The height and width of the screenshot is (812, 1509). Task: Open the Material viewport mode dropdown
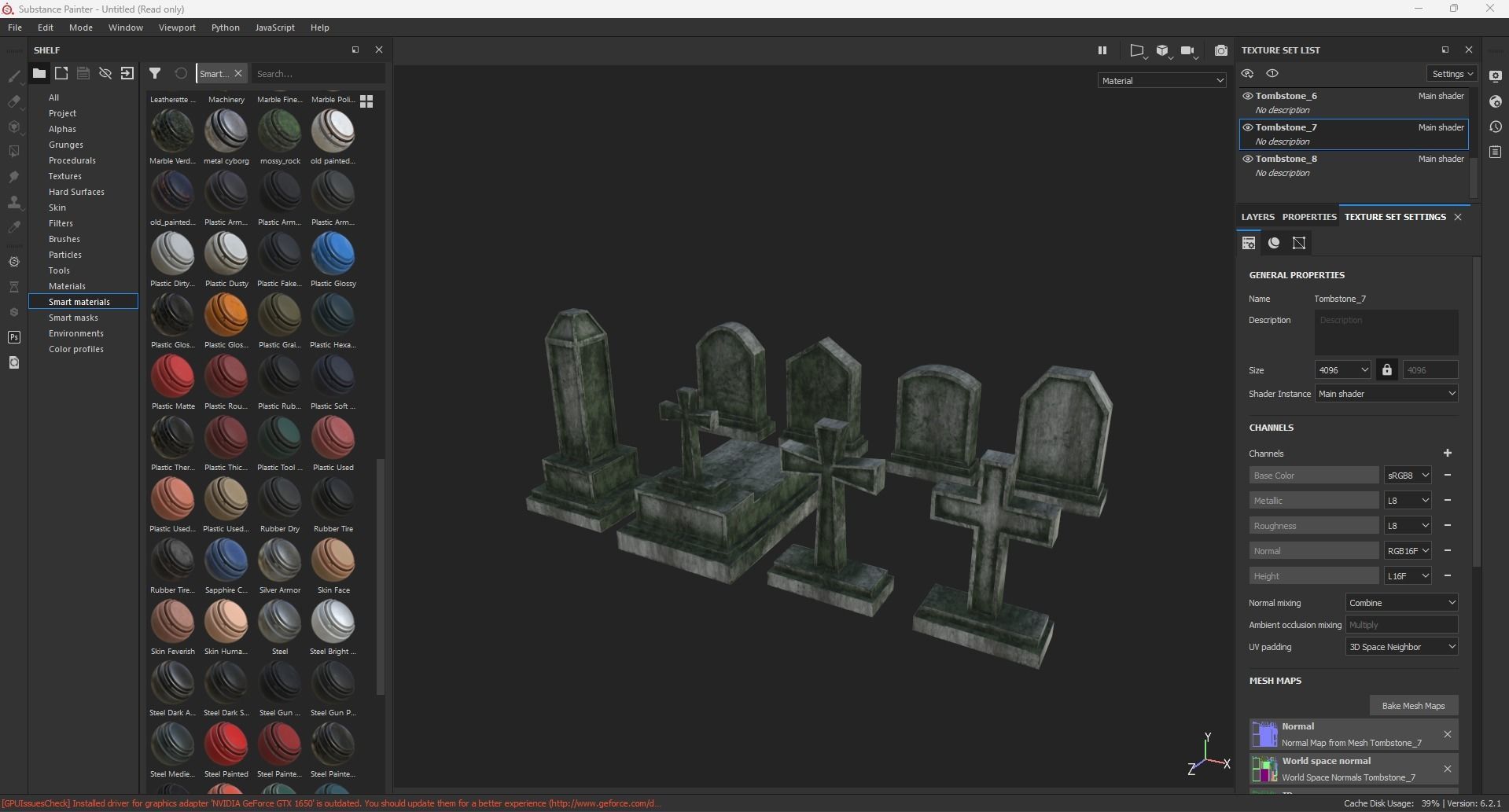pos(1162,80)
